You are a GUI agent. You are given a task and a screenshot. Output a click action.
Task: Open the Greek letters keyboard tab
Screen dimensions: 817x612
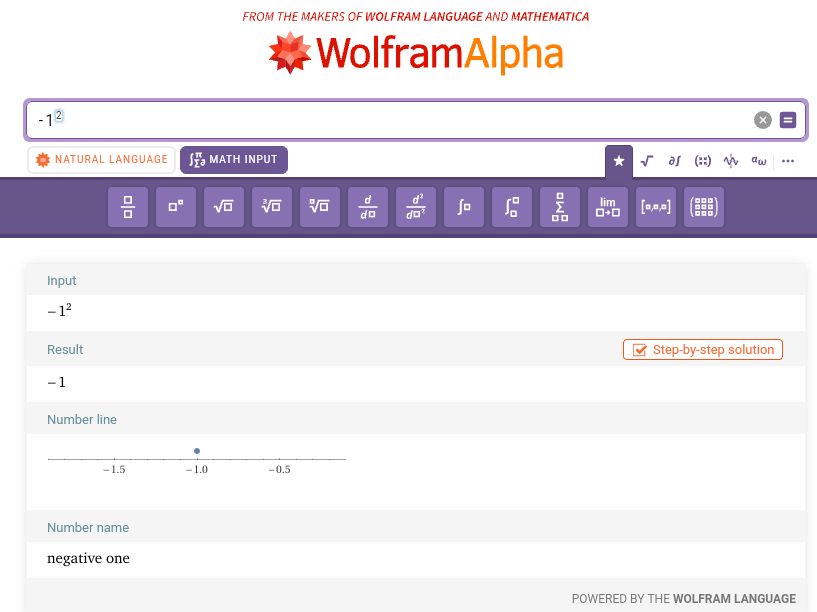759,161
